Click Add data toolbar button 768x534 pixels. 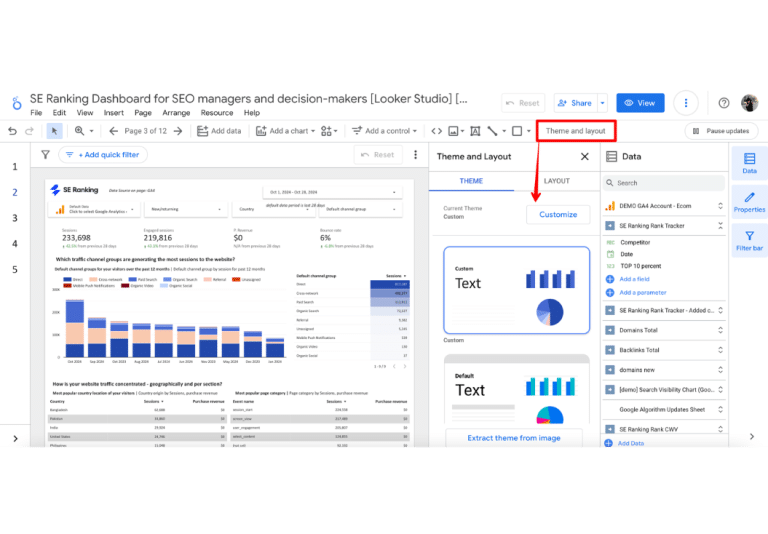219,131
